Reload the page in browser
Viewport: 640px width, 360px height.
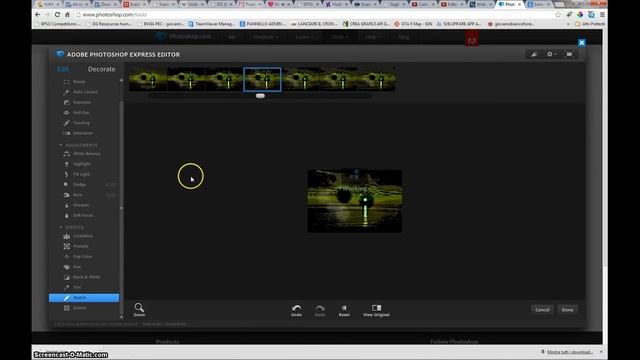tap(57, 14)
